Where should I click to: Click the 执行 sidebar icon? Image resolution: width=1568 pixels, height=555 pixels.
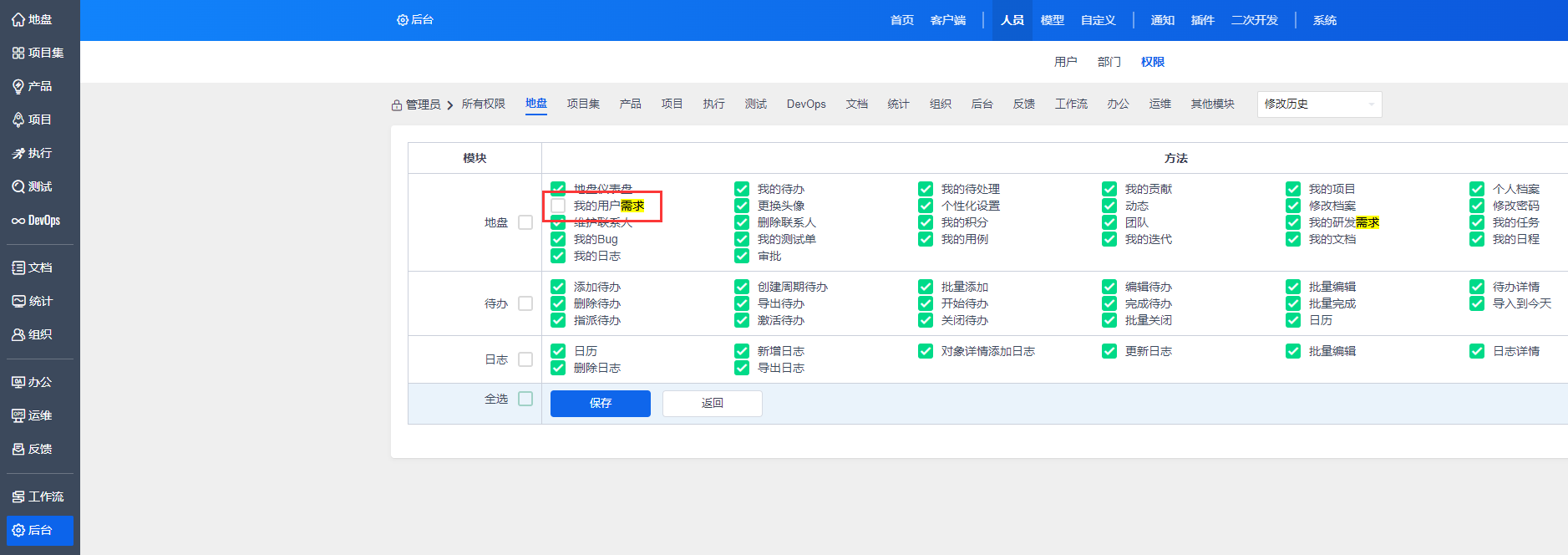click(x=18, y=153)
